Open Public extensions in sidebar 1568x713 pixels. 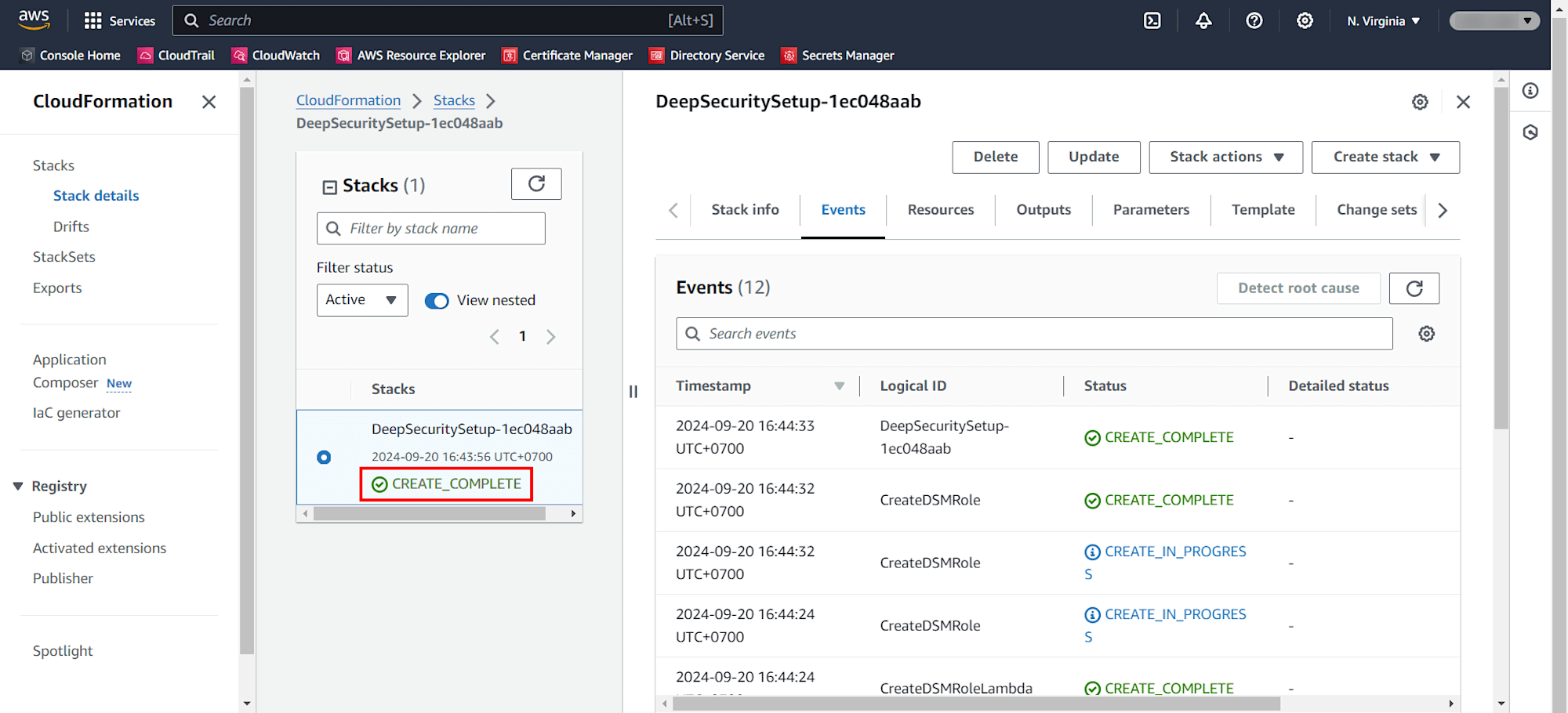click(89, 517)
